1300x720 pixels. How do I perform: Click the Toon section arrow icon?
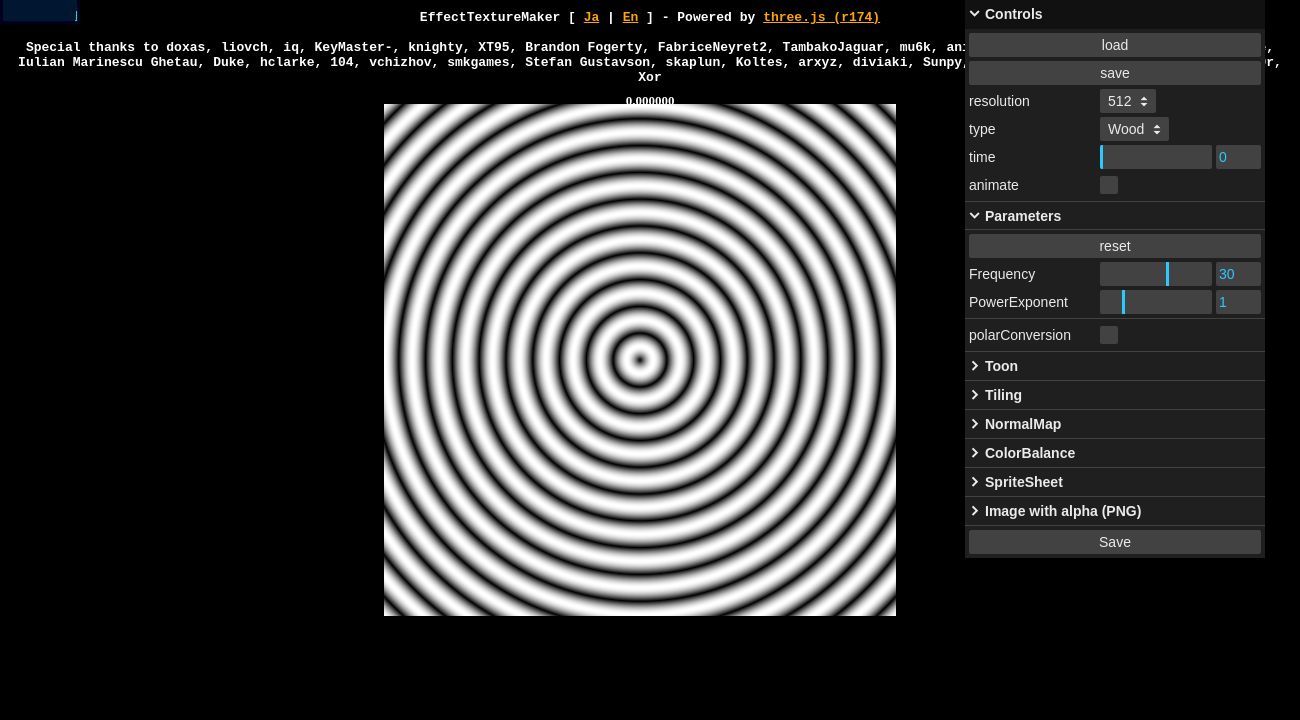975,366
